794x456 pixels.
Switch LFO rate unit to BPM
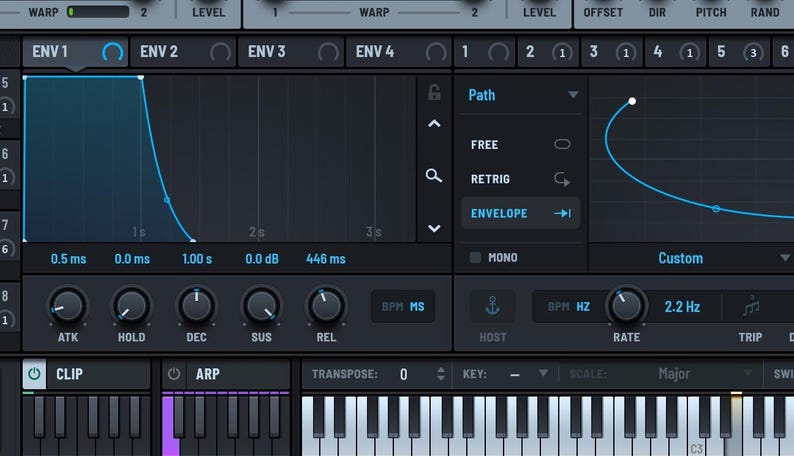click(x=559, y=307)
